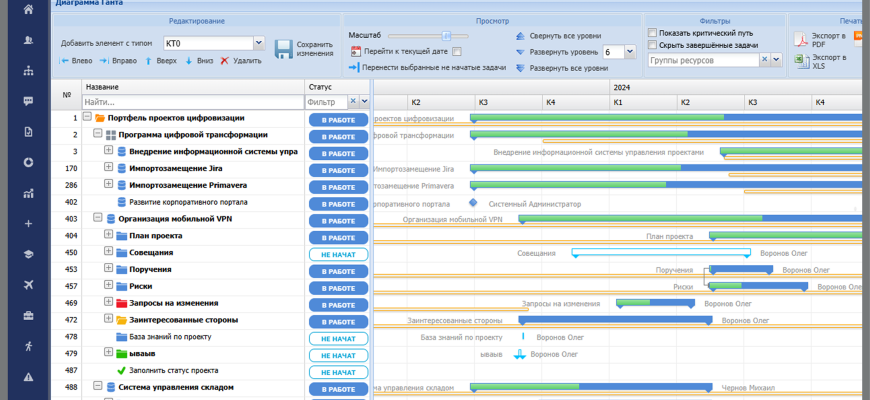The image size is (870, 400).
Task: Click the Export to PDF icon
Action: (802, 40)
